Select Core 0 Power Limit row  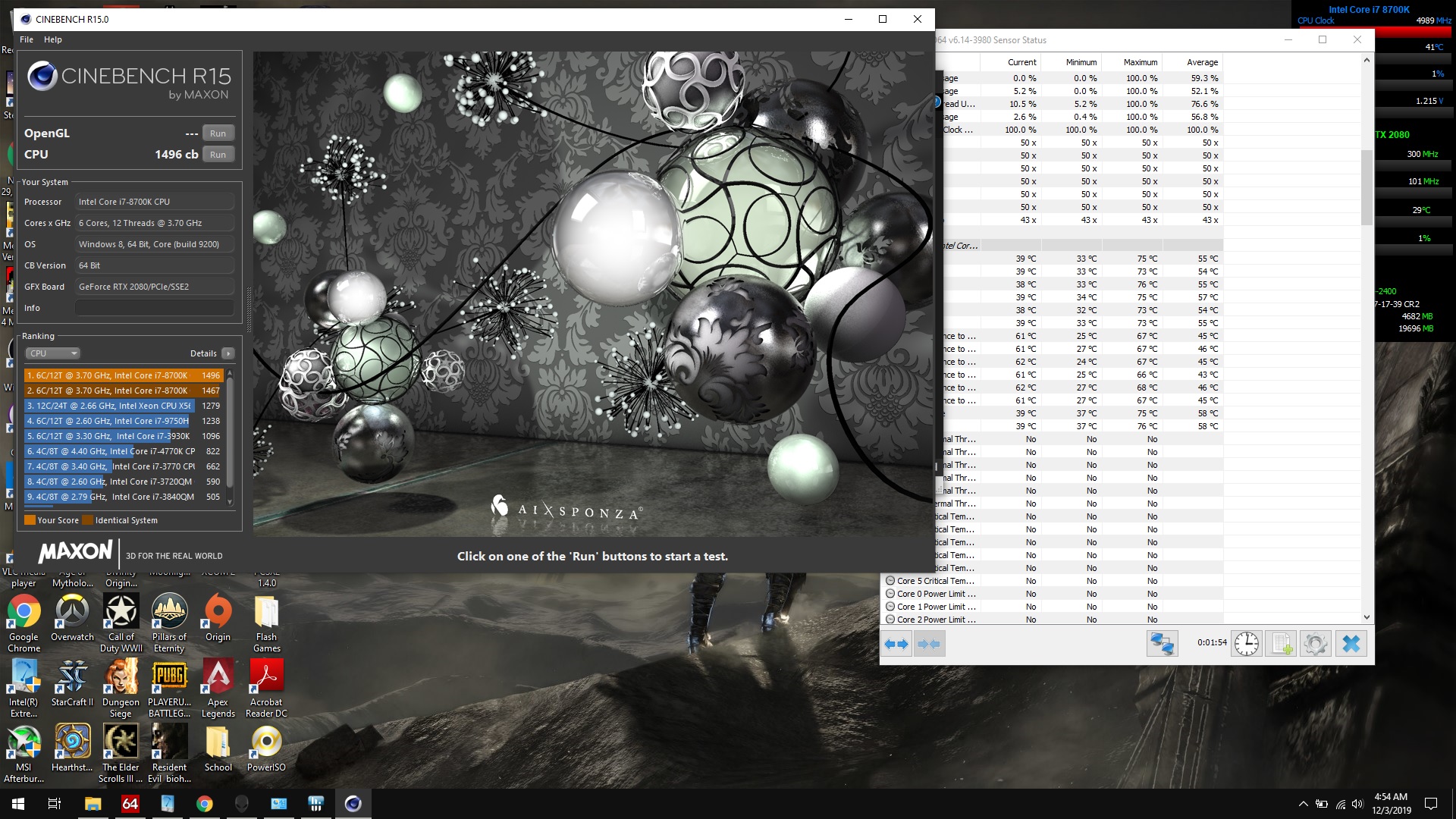coord(1053,594)
